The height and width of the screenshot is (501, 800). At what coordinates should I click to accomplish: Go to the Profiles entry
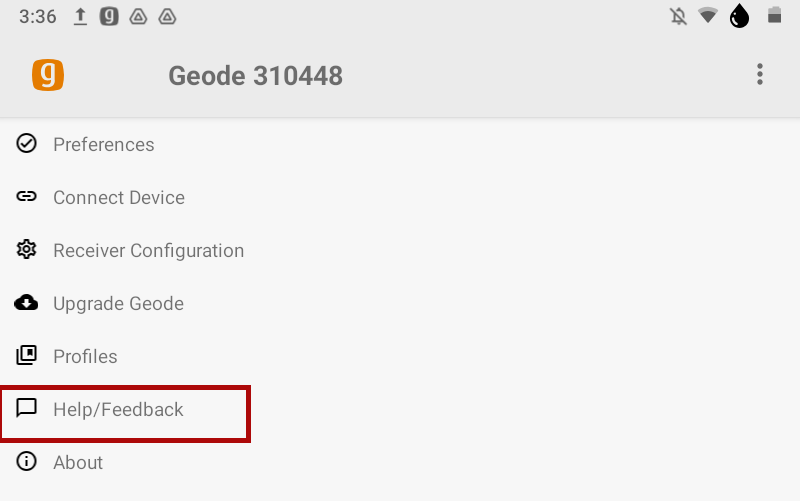[x=85, y=357]
